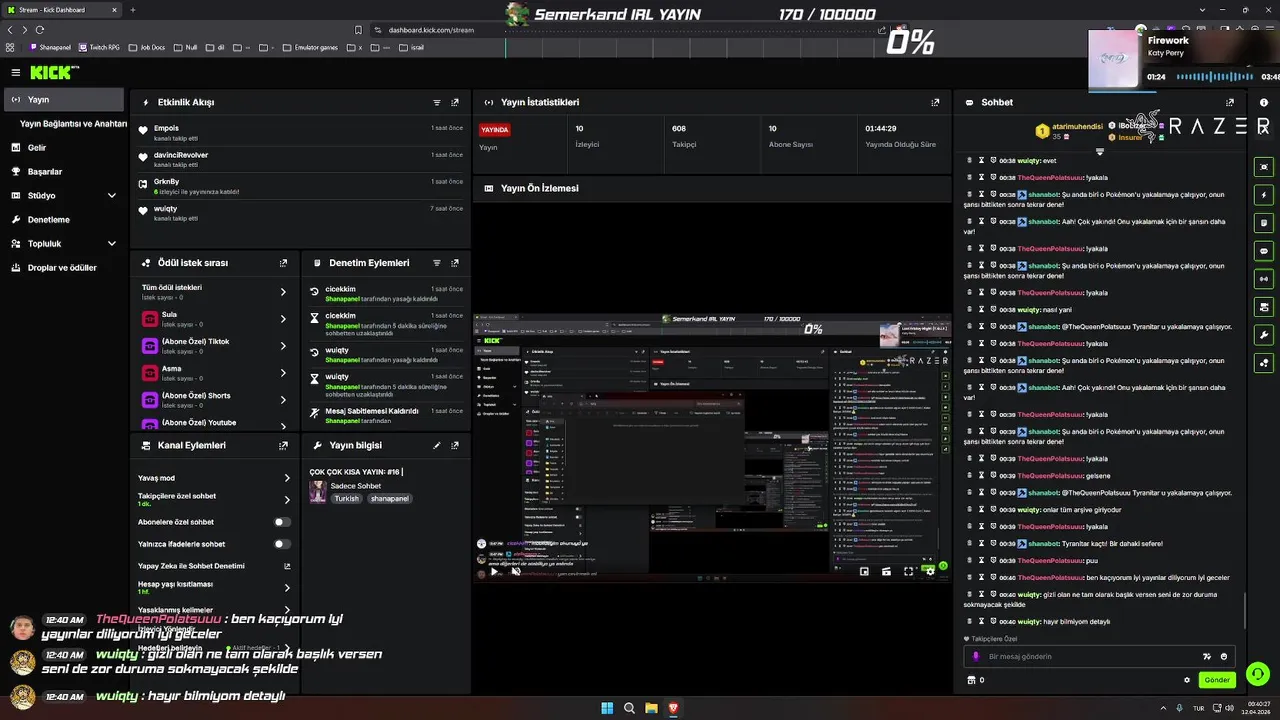The height and width of the screenshot is (720, 1280).
Task: Open filter options in Denetim Eylemleri panel
Action: [x=437, y=263]
